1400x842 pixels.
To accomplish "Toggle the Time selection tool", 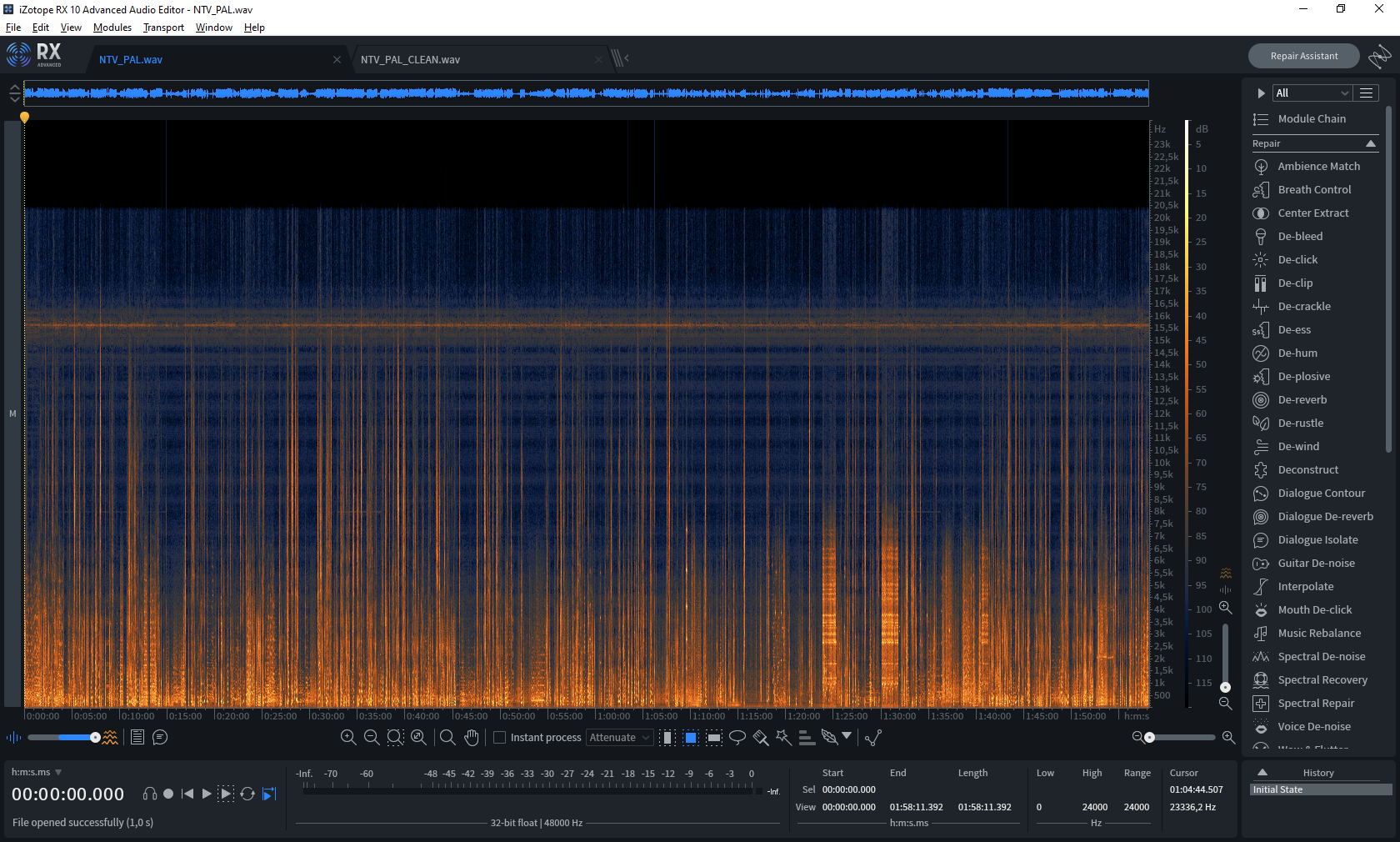I will tap(667, 738).
